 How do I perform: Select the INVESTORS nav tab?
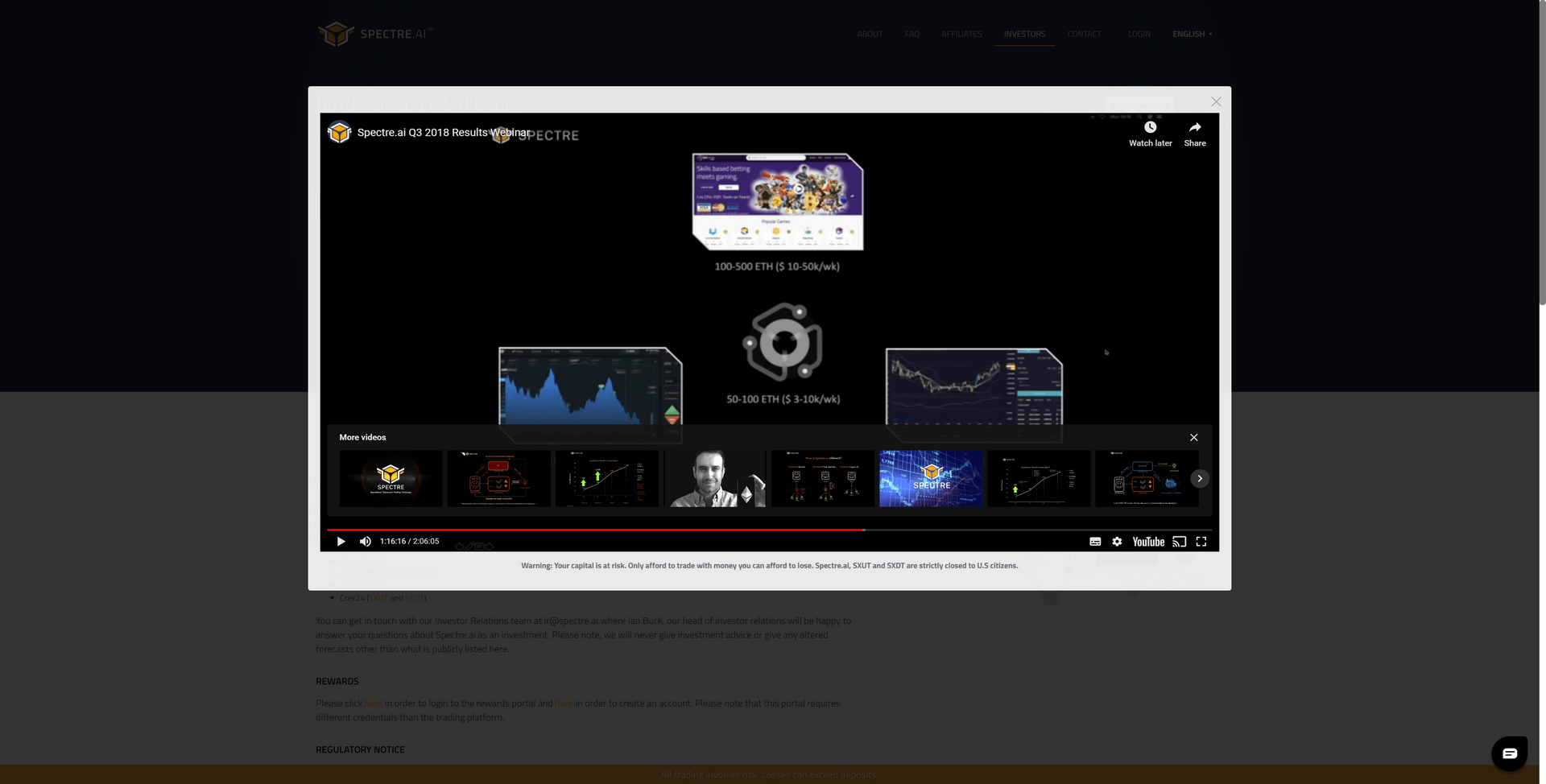[x=1024, y=34]
